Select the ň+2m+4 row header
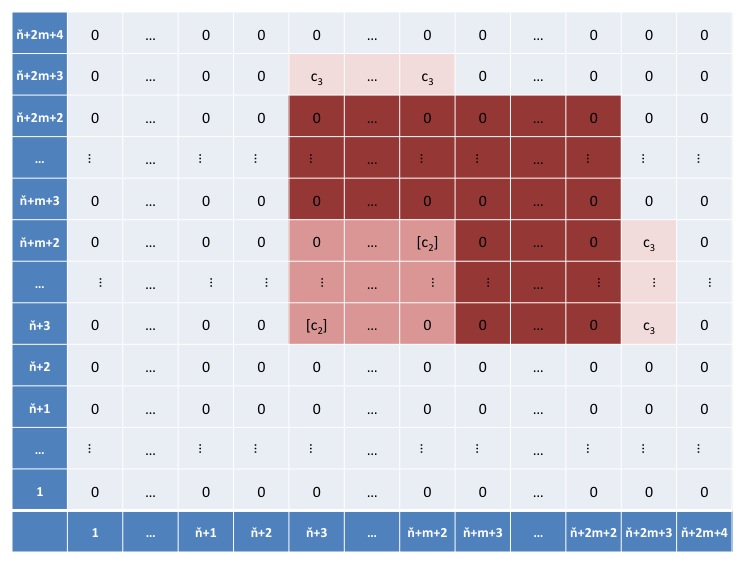The height and width of the screenshot is (564, 744). (x=39, y=35)
